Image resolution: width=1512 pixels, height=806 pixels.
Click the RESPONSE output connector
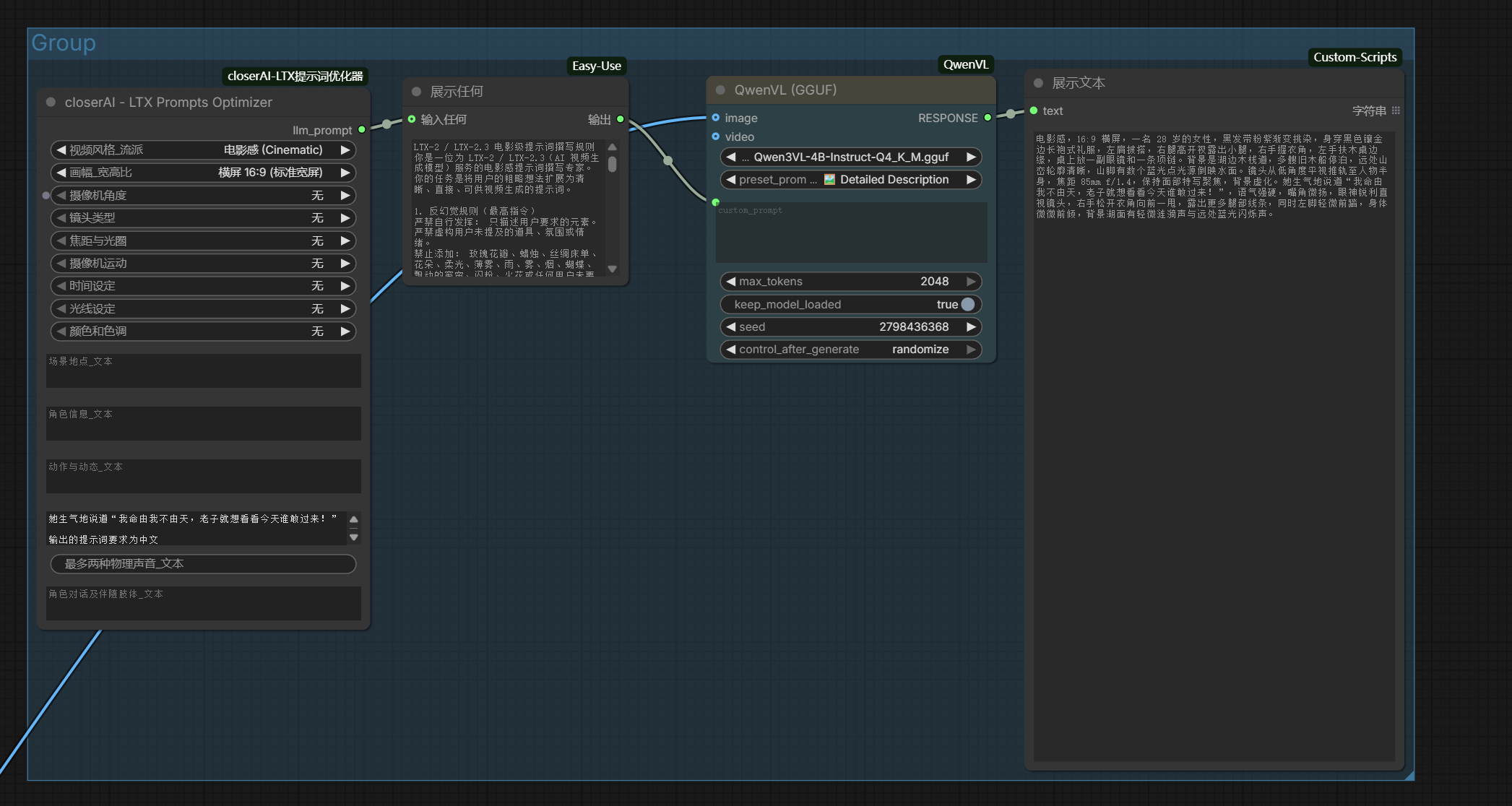point(988,118)
